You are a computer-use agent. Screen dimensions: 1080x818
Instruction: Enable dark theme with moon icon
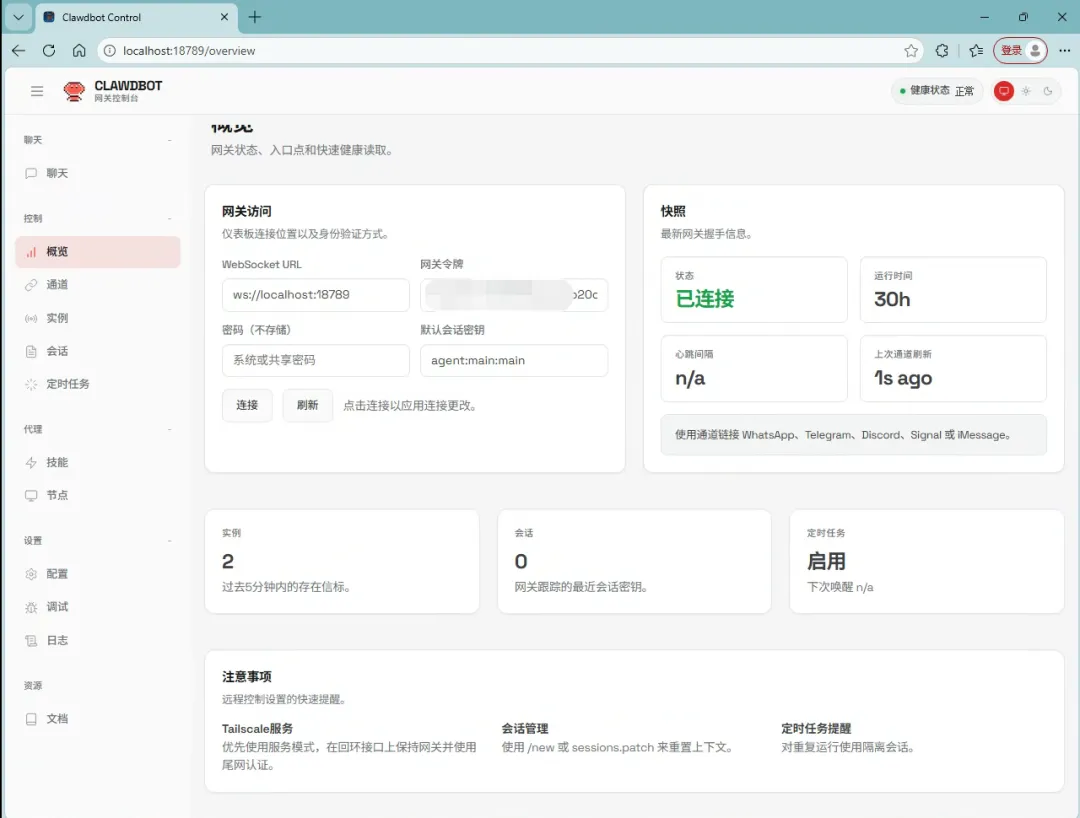coord(1048,91)
